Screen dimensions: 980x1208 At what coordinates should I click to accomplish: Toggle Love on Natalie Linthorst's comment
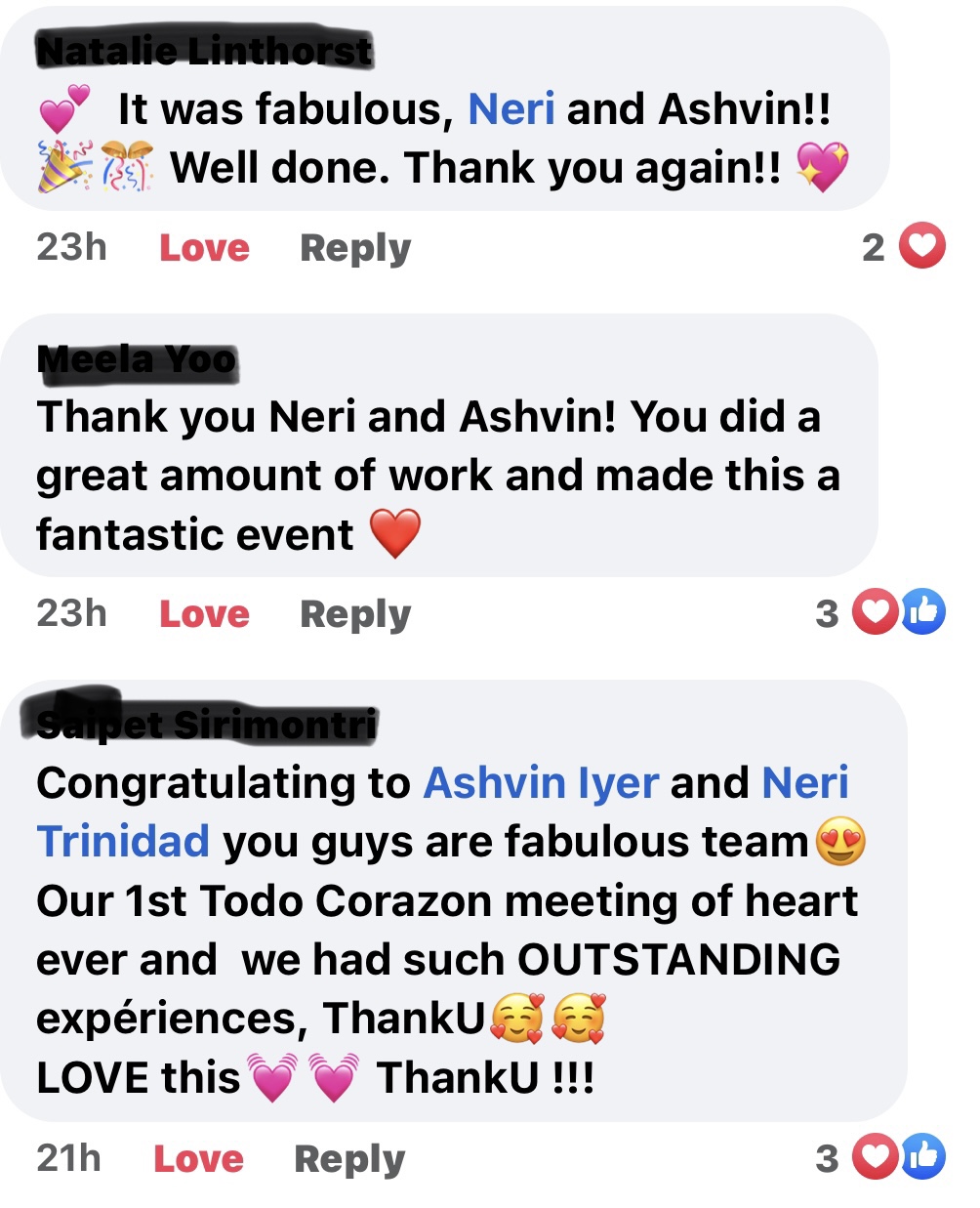coord(205,247)
